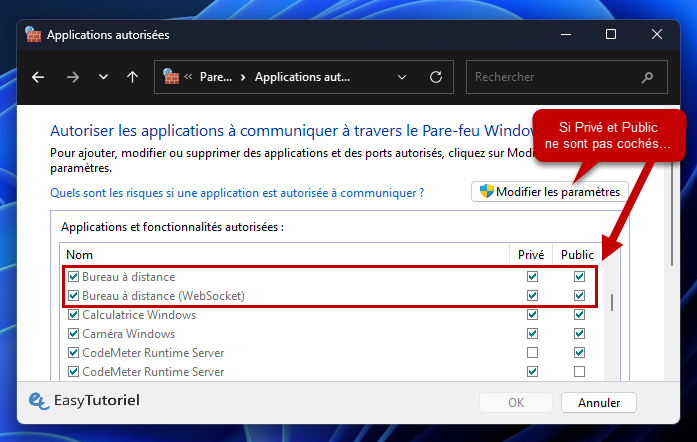Select Bureau à distance (WebSocket) row text

coord(164,296)
